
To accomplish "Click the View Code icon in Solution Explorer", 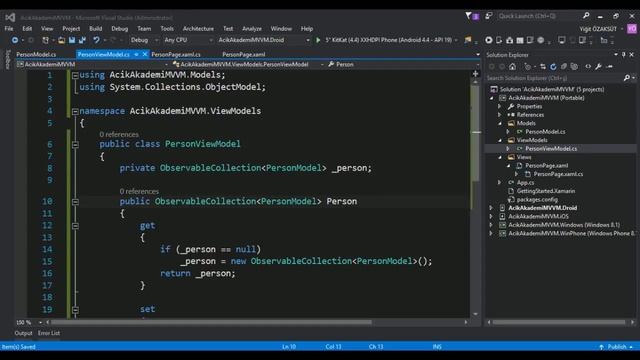I will coord(588,67).
